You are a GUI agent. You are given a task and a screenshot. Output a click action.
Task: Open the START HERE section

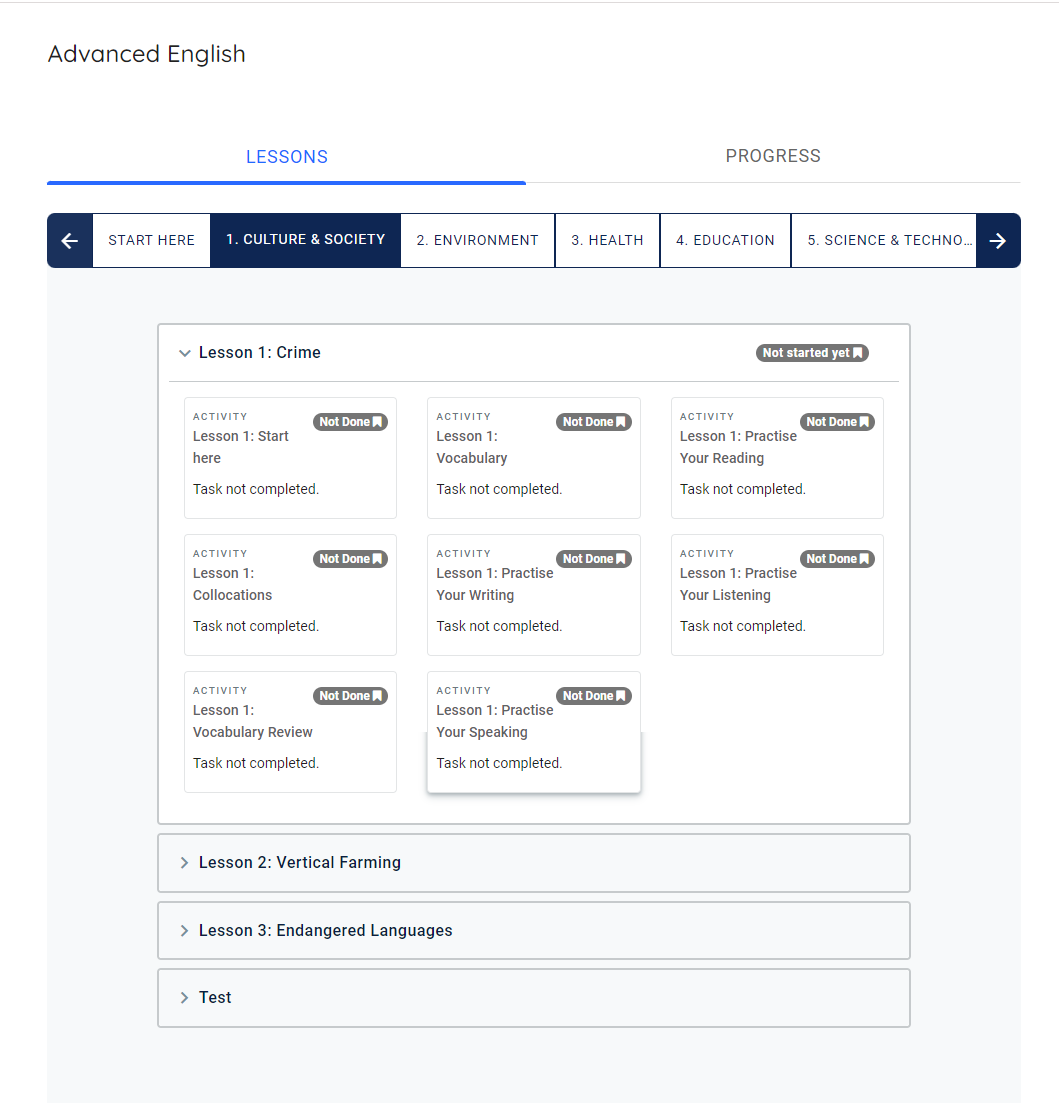[151, 240]
